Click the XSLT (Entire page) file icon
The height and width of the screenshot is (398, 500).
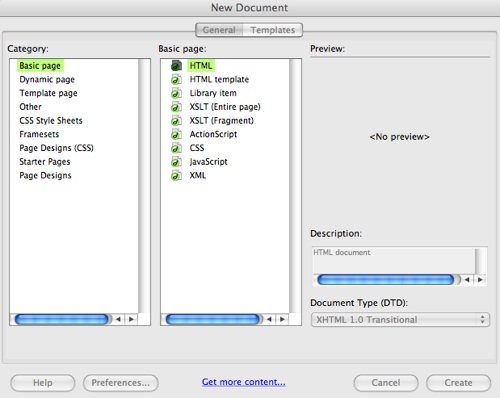[176, 107]
